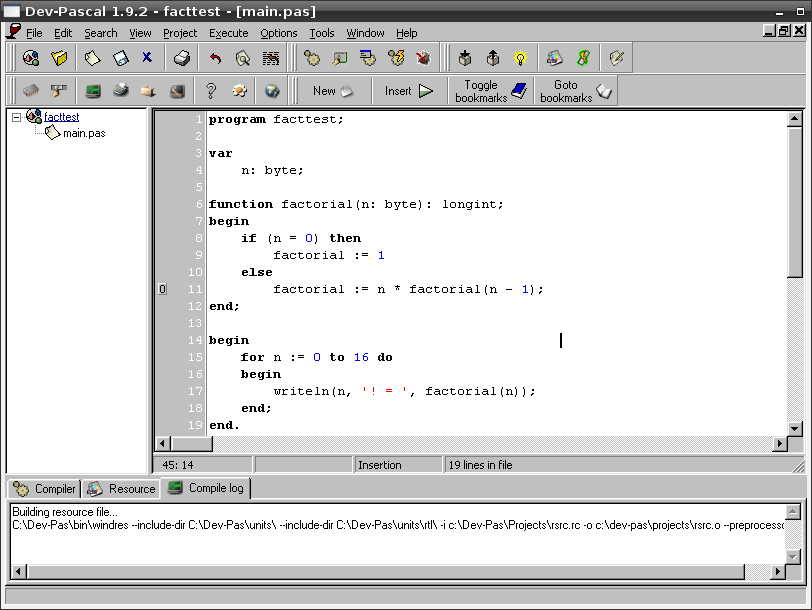812x610 pixels.
Task: Click the printer icon in the toolbar
Action: 182,58
